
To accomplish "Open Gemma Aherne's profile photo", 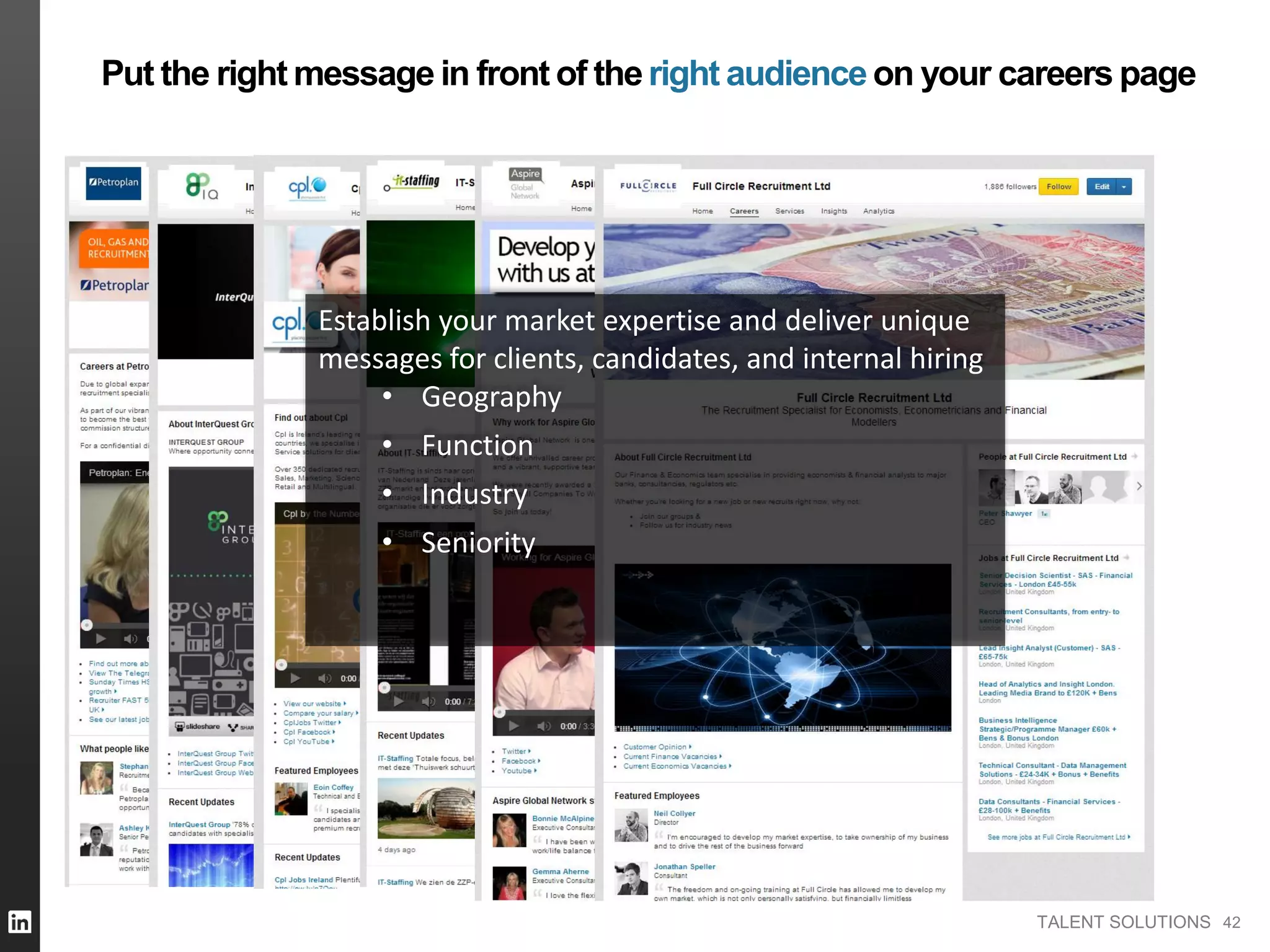I will [509, 883].
